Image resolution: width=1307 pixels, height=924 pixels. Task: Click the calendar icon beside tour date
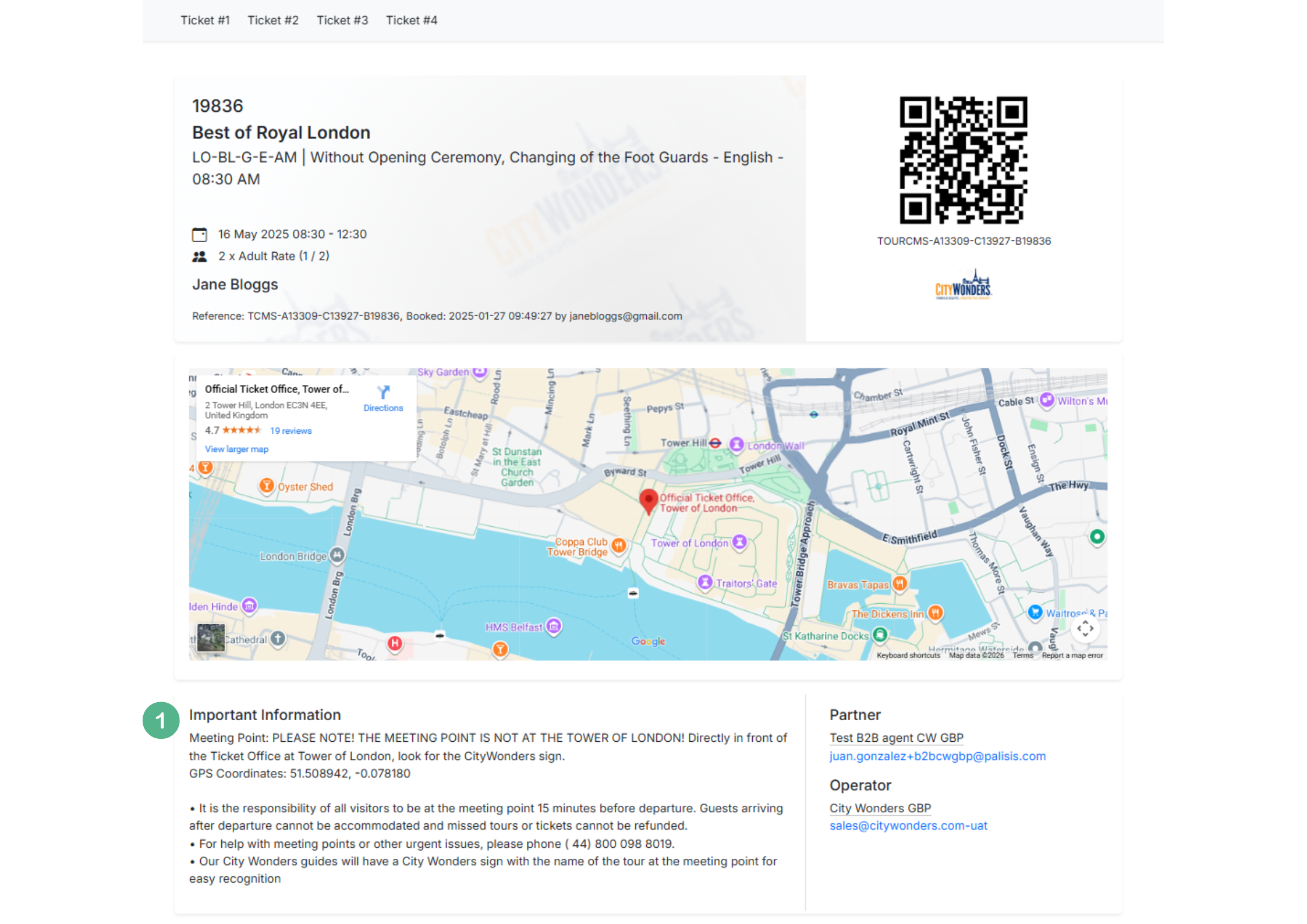(200, 235)
